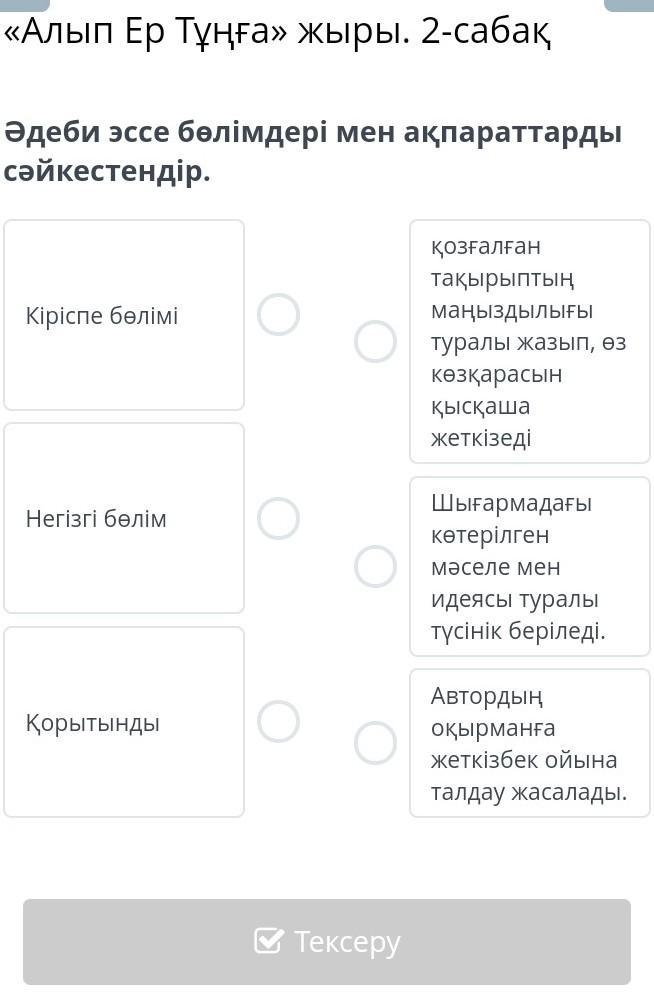Click the 'қозғалған тақырыптың маңыздылығы туралы' answer card
Screen dimensions: 654x1004
(x=530, y=341)
